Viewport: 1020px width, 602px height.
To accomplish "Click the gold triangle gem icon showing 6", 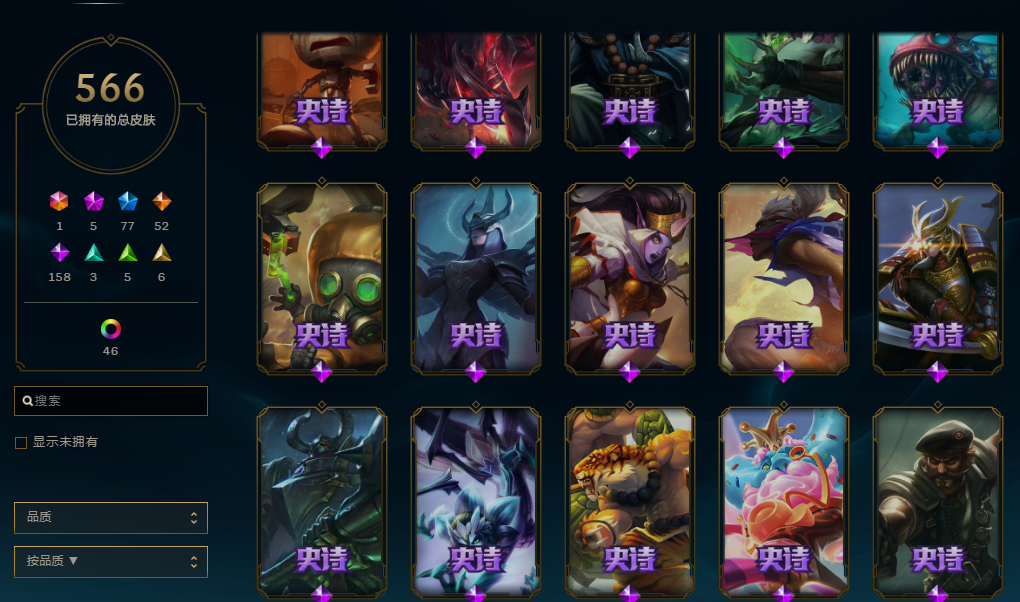I will point(161,253).
